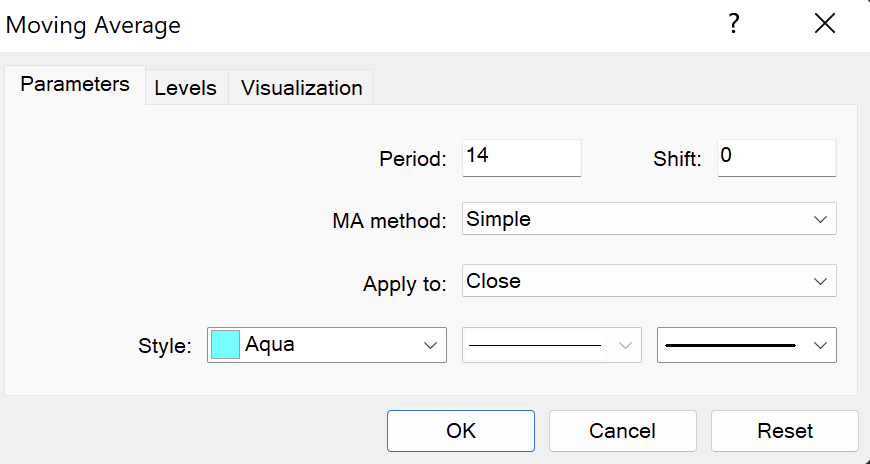Click the line width dropdown arrow
Viewport: 870px width, 464px height.
pos(821,345)
